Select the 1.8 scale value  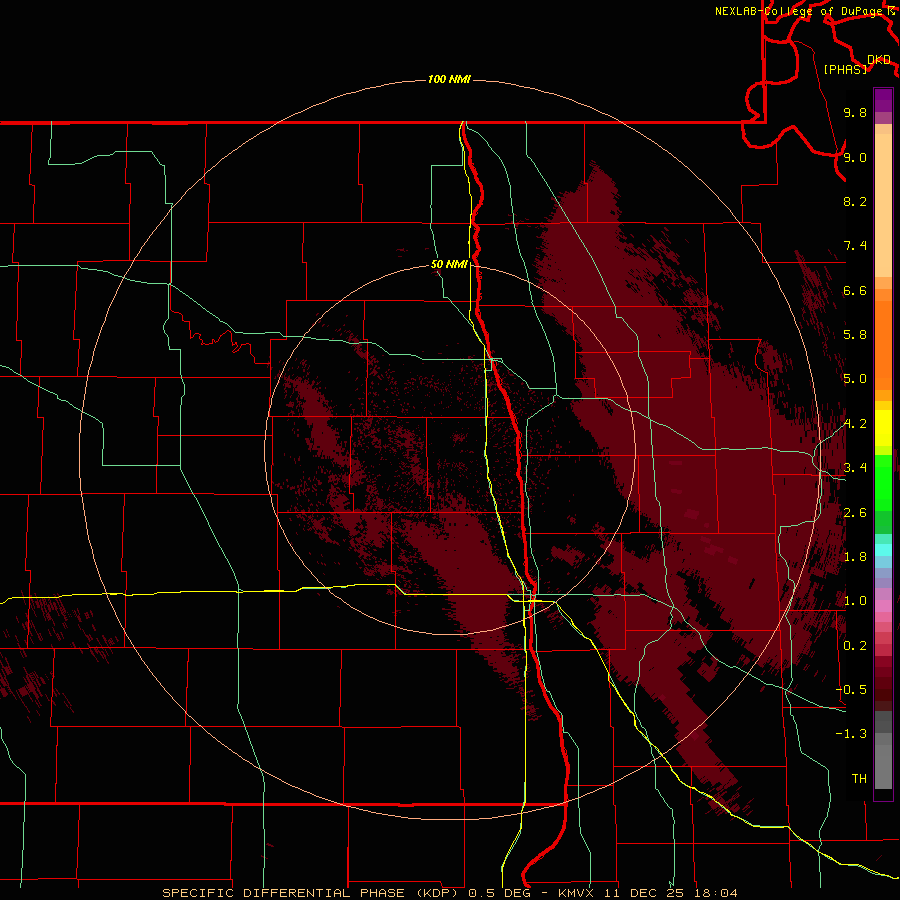click(x=855, y=557)
